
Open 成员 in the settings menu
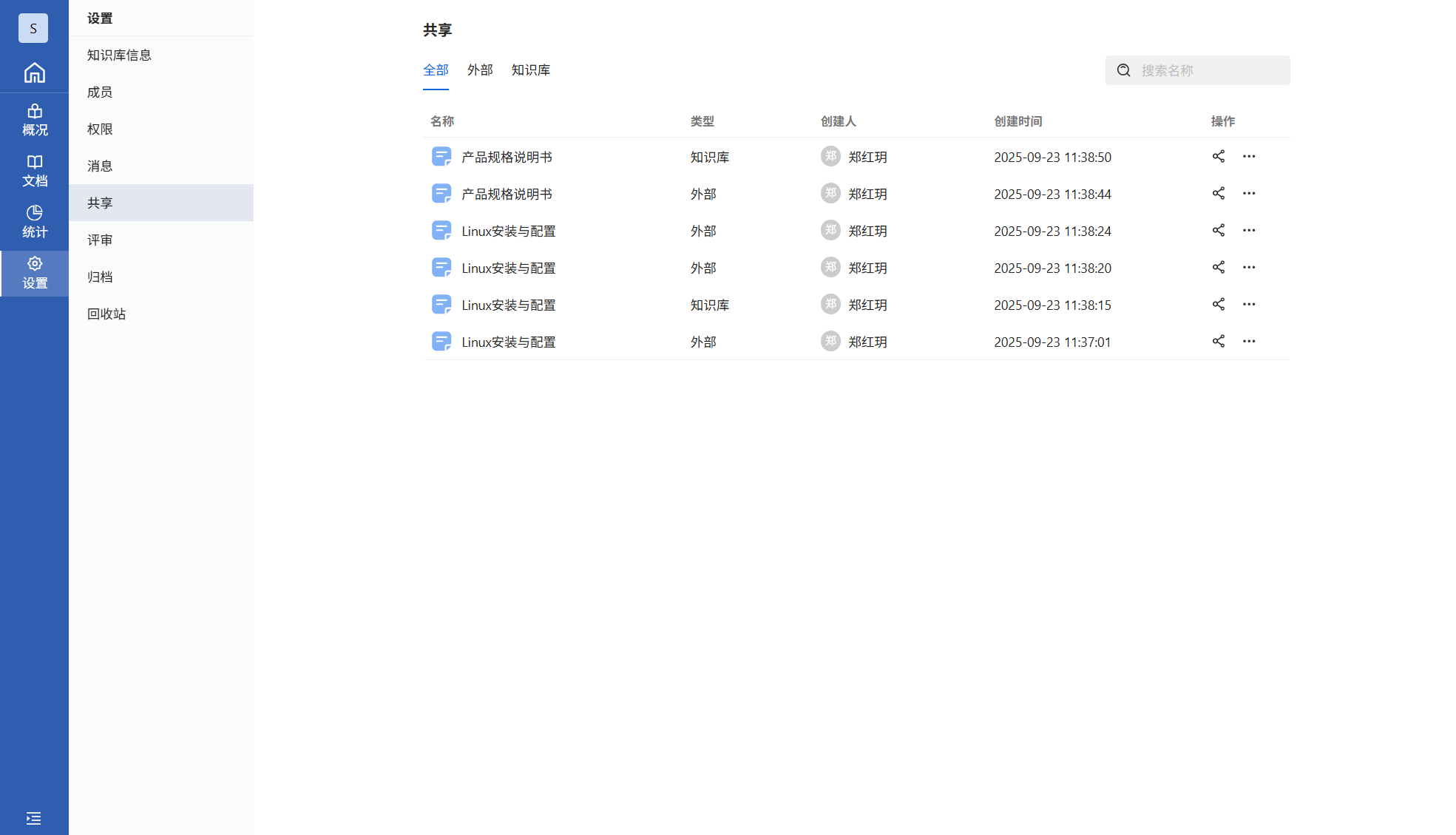tap(100, 92)
